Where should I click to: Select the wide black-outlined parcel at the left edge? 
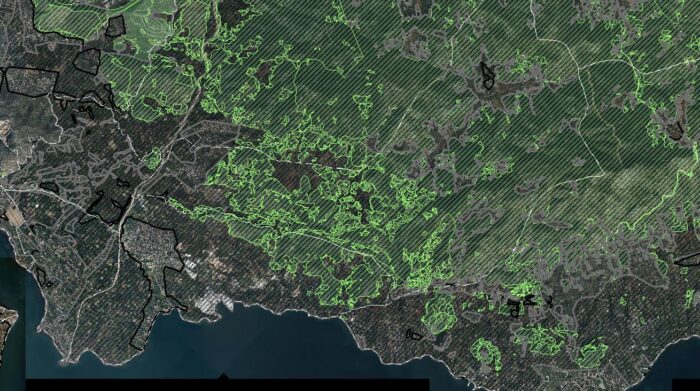point(30,81)
